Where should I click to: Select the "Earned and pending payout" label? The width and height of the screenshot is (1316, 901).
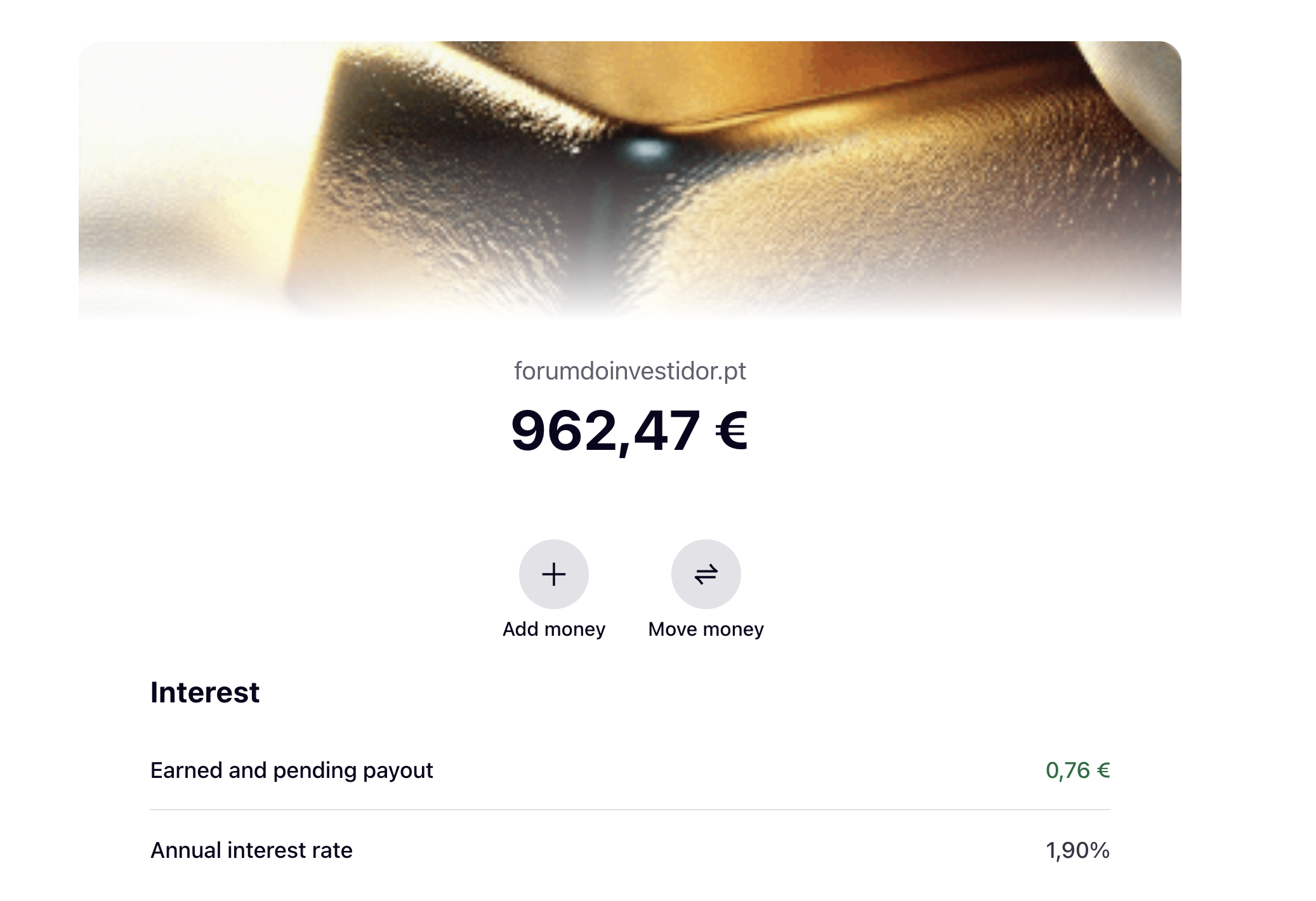(x=291, y=770)
